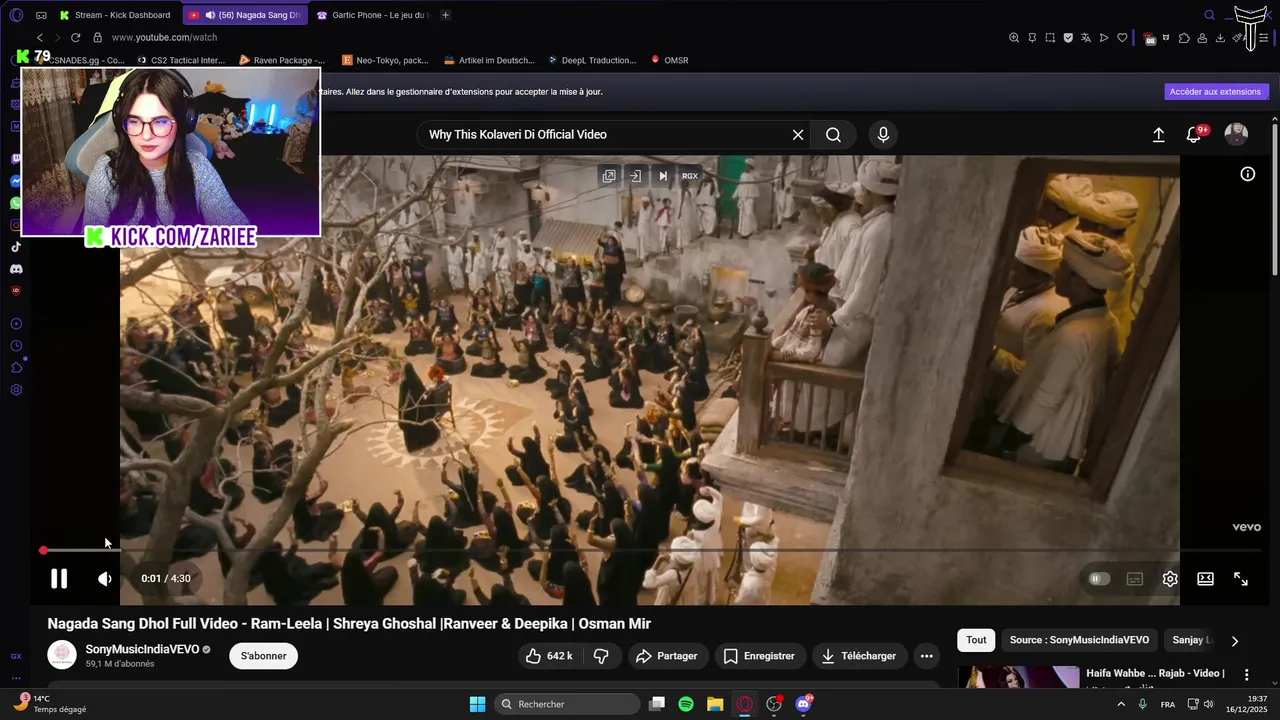Subscribe with the S'abonner button

point(264,656)
